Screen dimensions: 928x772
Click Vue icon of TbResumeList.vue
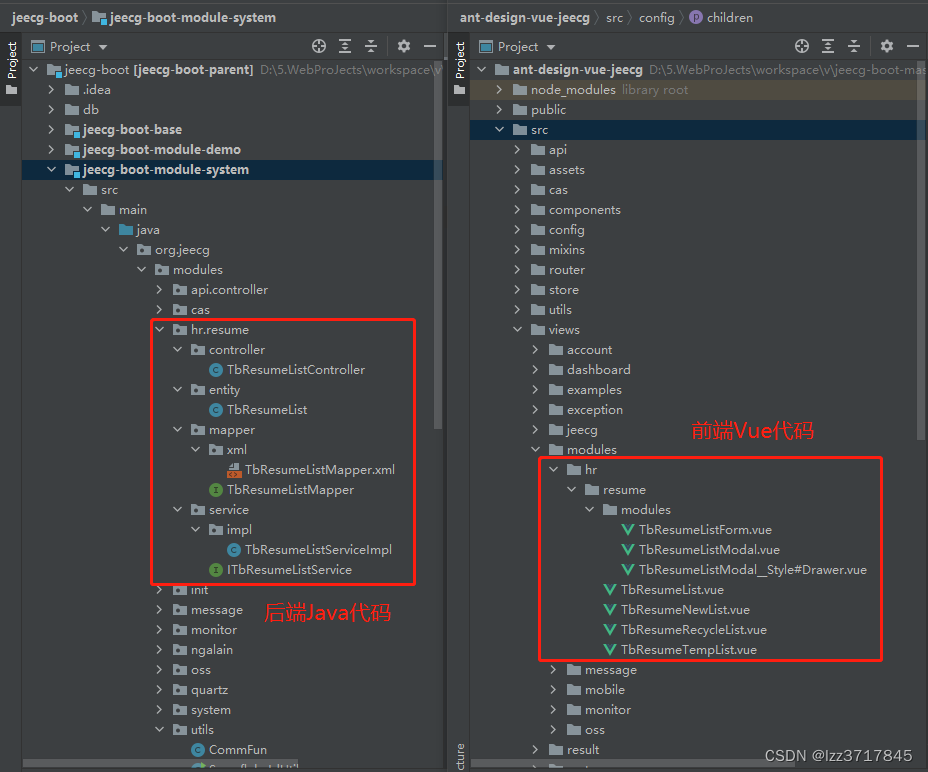tap(610, 590)
